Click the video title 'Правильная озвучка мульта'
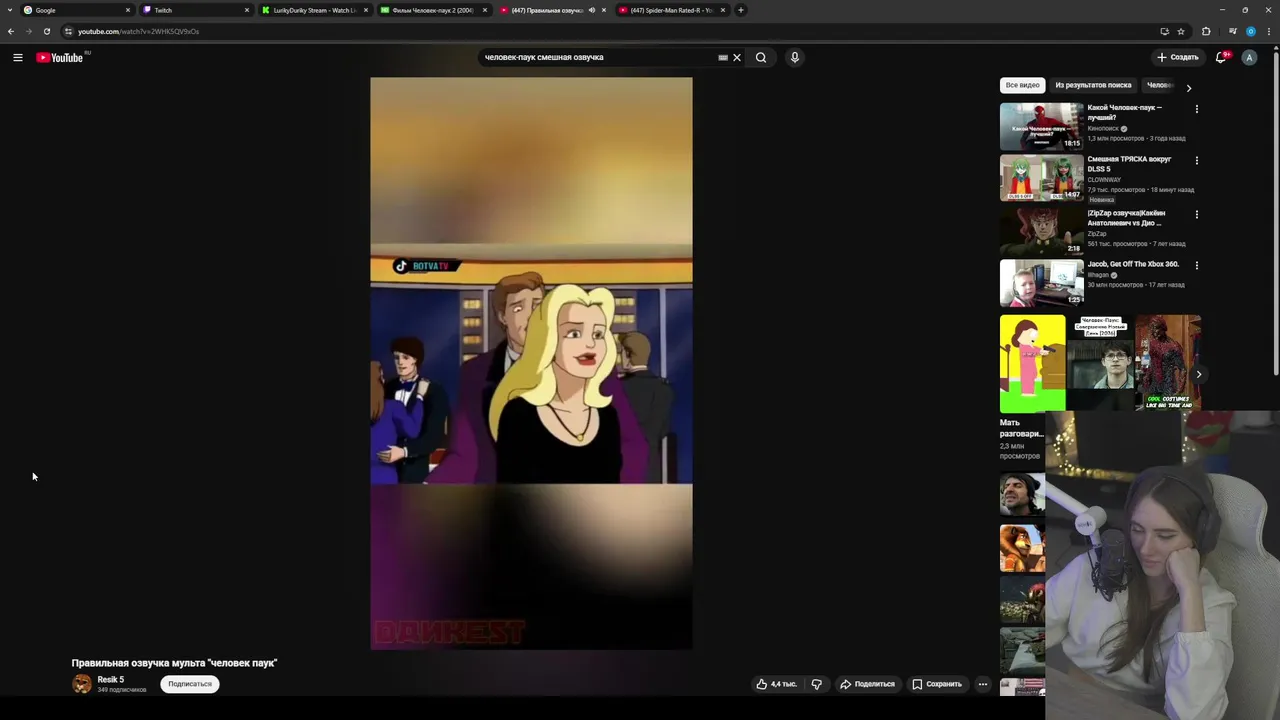The height and width of the screenshot is (720, 1280). pos(174,663)
